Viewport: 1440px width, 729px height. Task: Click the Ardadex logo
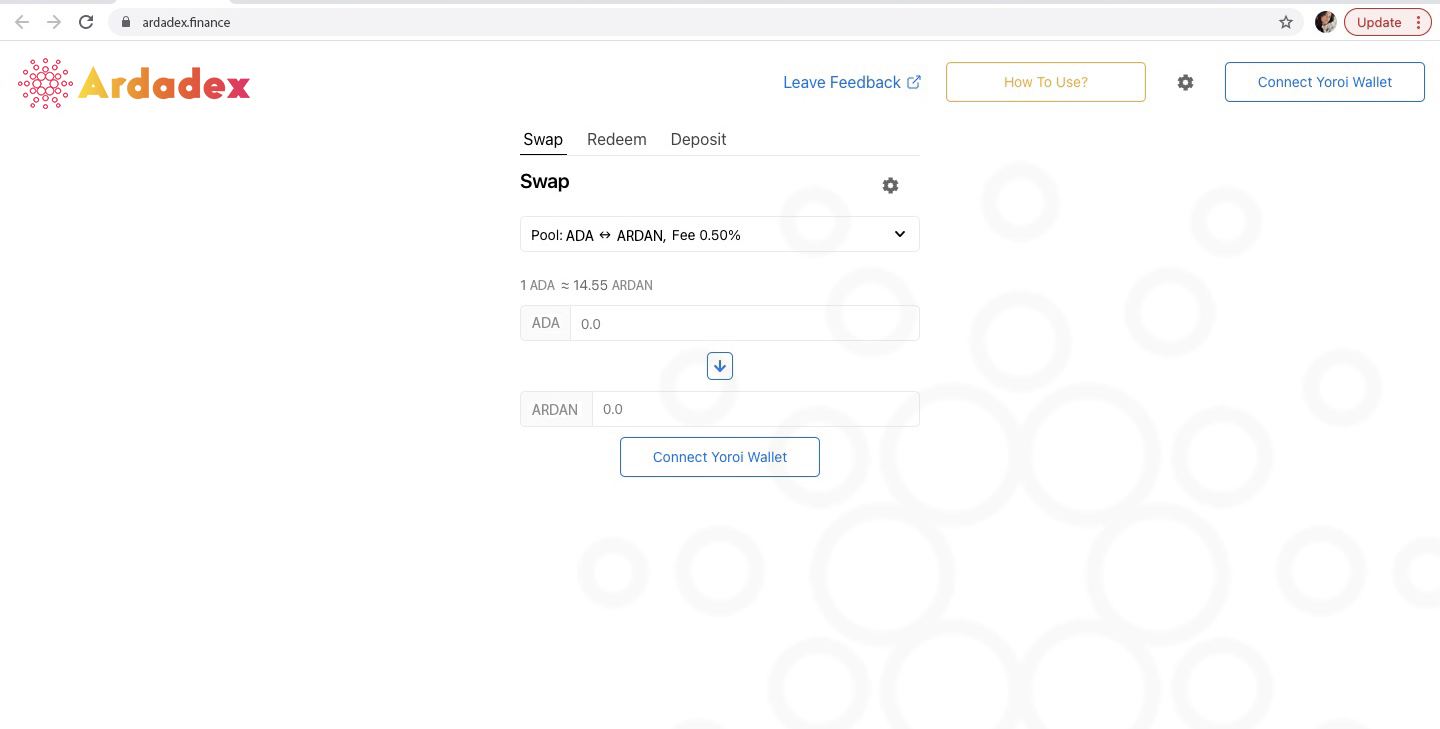134,84
